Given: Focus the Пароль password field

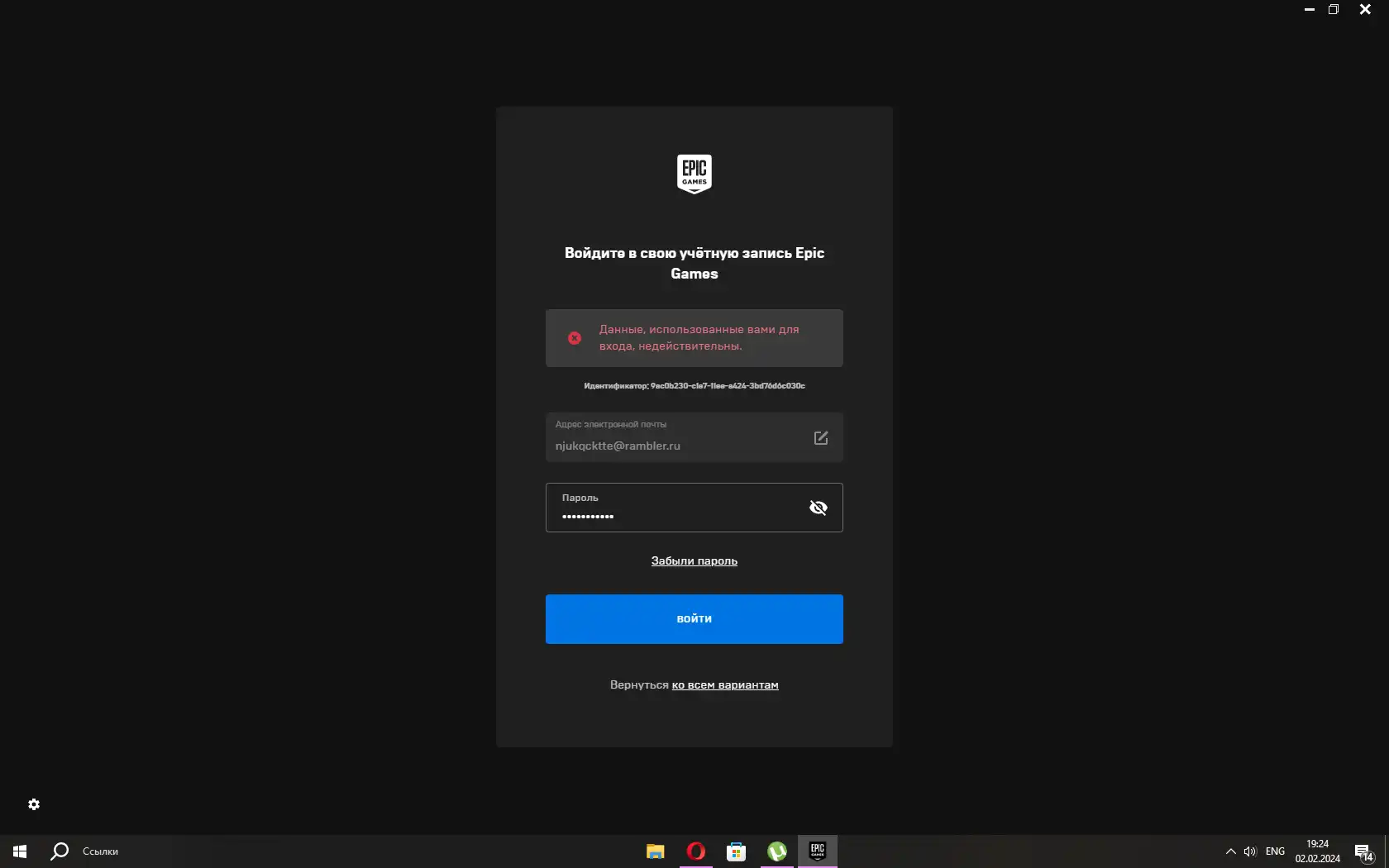Looking at the screenshot, I should (x=694, y=508).
